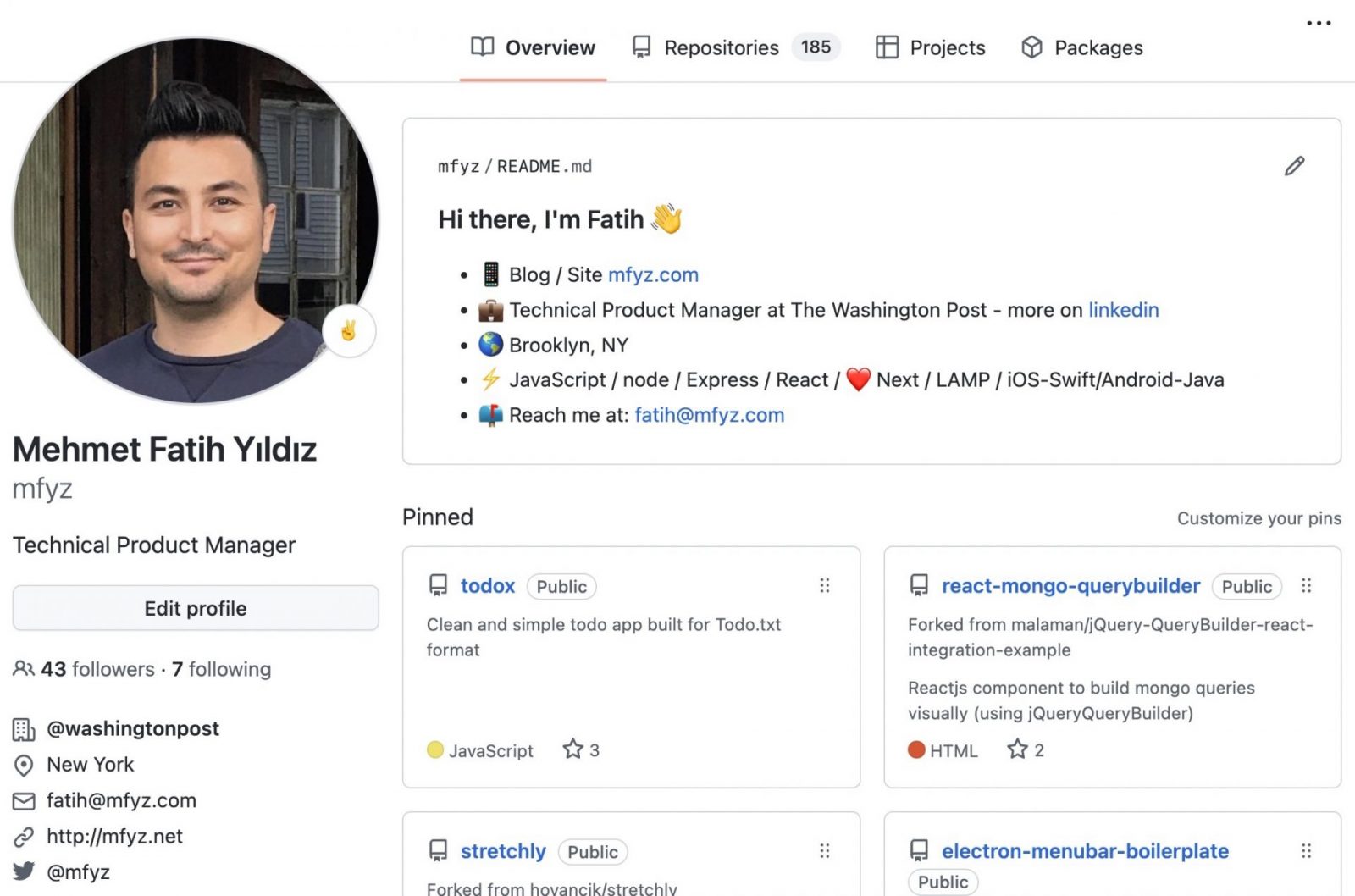Click the pencil icon to edit README
This screenshot has width=1355, height=896.
pyautogui.click(x=1294, y=166)
